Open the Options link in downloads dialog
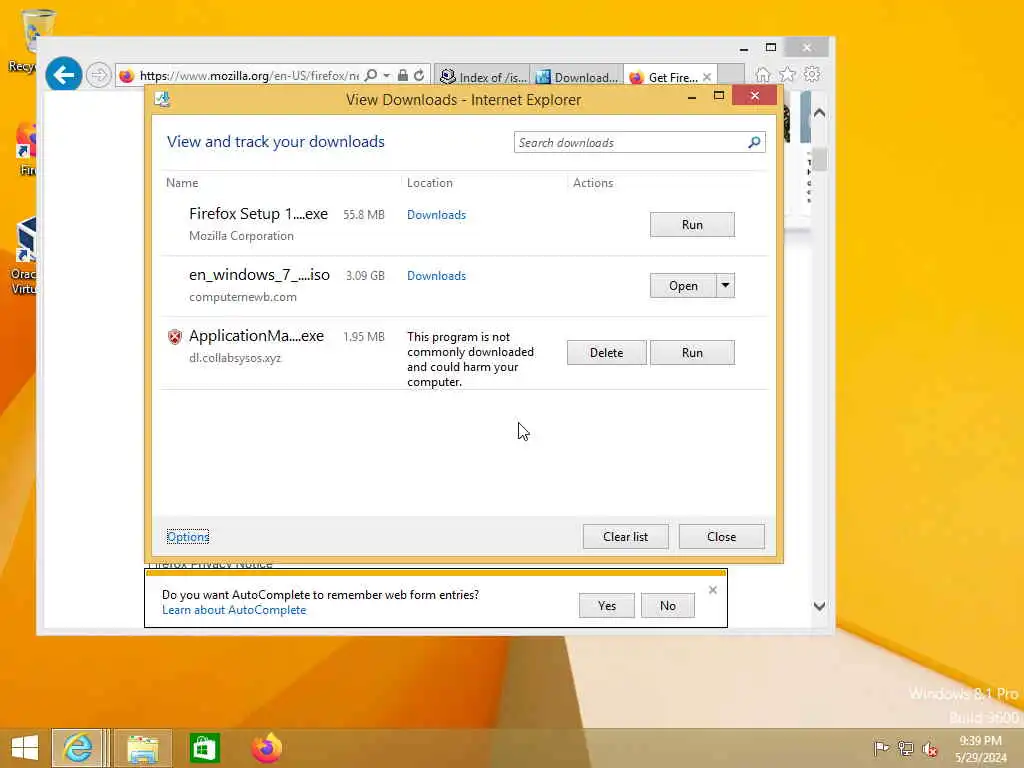Screen dimensions: 1024x768 tap(187, 537)
